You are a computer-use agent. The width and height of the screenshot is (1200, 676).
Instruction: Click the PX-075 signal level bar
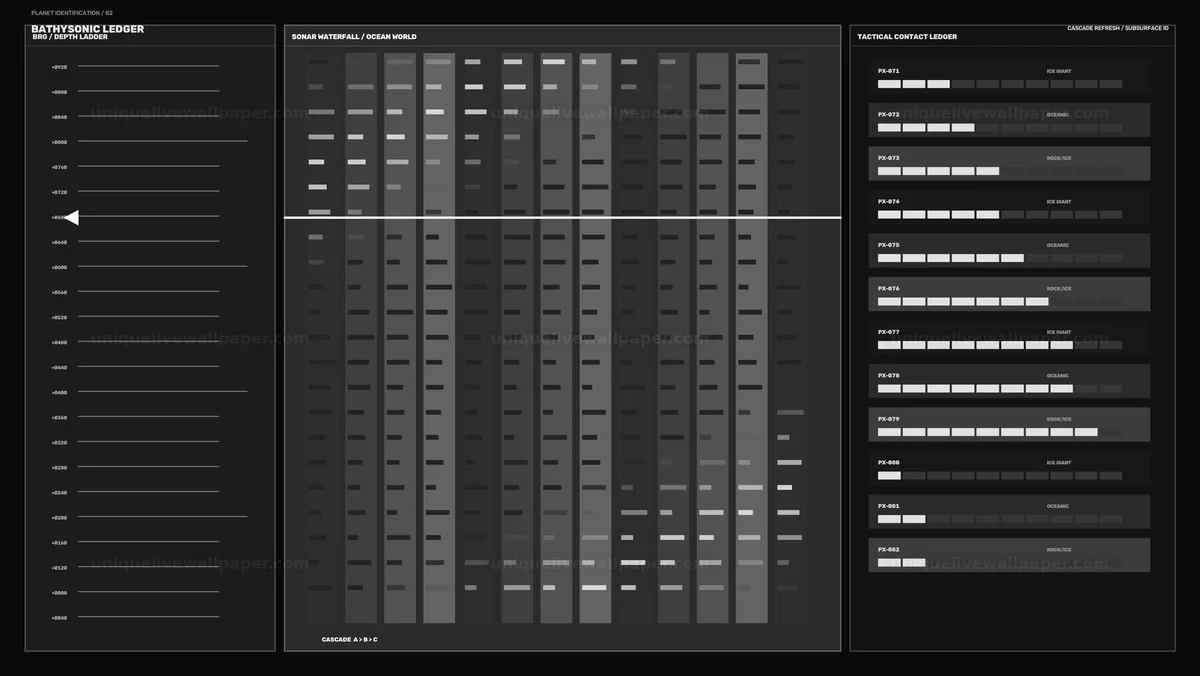(1000, 258)
